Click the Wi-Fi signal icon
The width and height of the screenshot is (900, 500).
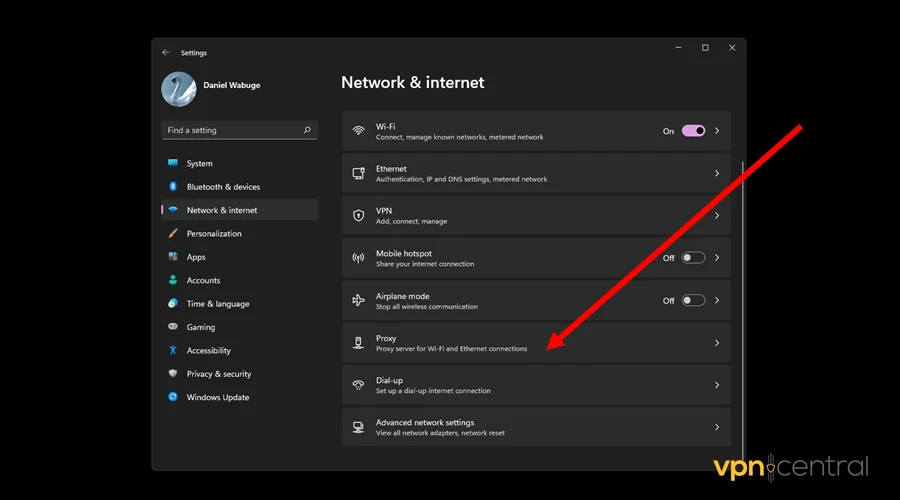358,131
